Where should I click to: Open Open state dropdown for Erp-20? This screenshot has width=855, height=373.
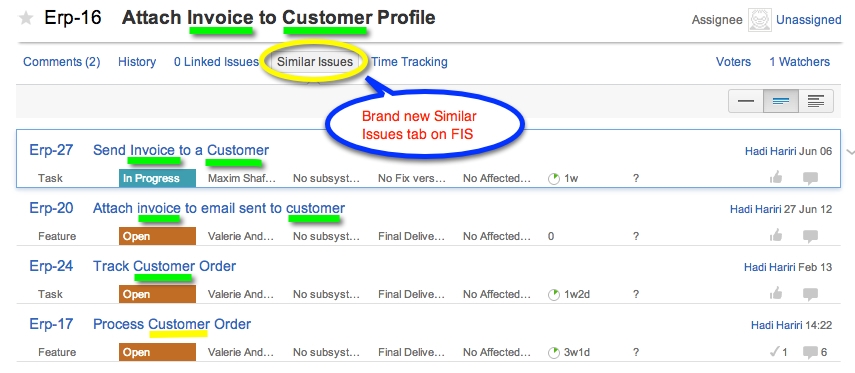(158, 237)
